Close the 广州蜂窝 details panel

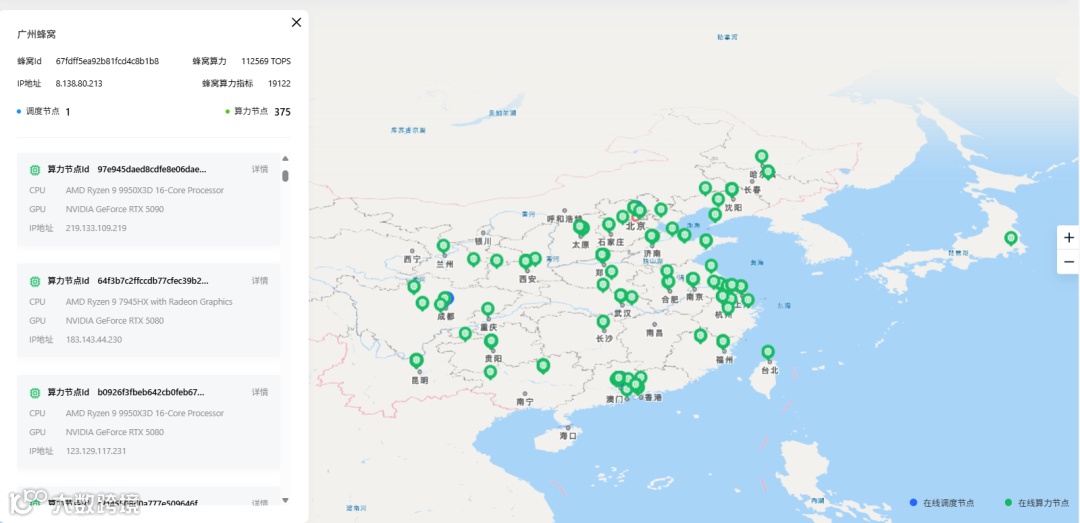296,22
